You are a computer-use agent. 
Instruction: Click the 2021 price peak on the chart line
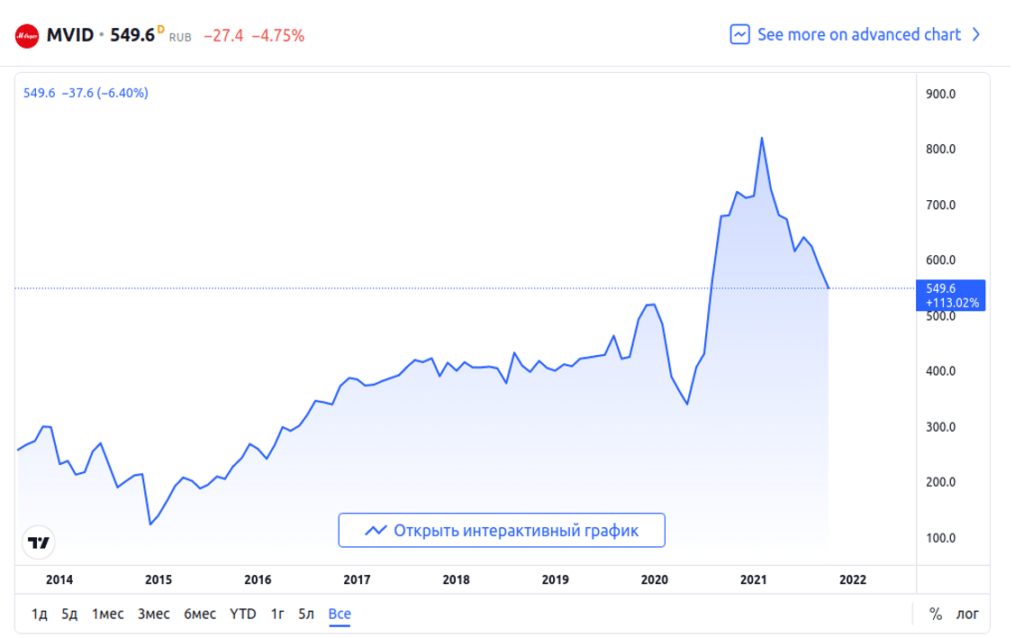coord(762,138)
